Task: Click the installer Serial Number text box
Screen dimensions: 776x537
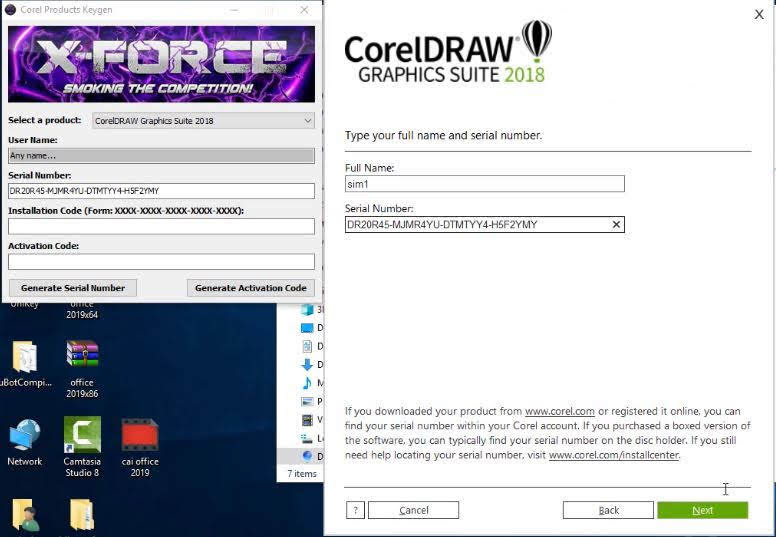Action: coord(485,225)
